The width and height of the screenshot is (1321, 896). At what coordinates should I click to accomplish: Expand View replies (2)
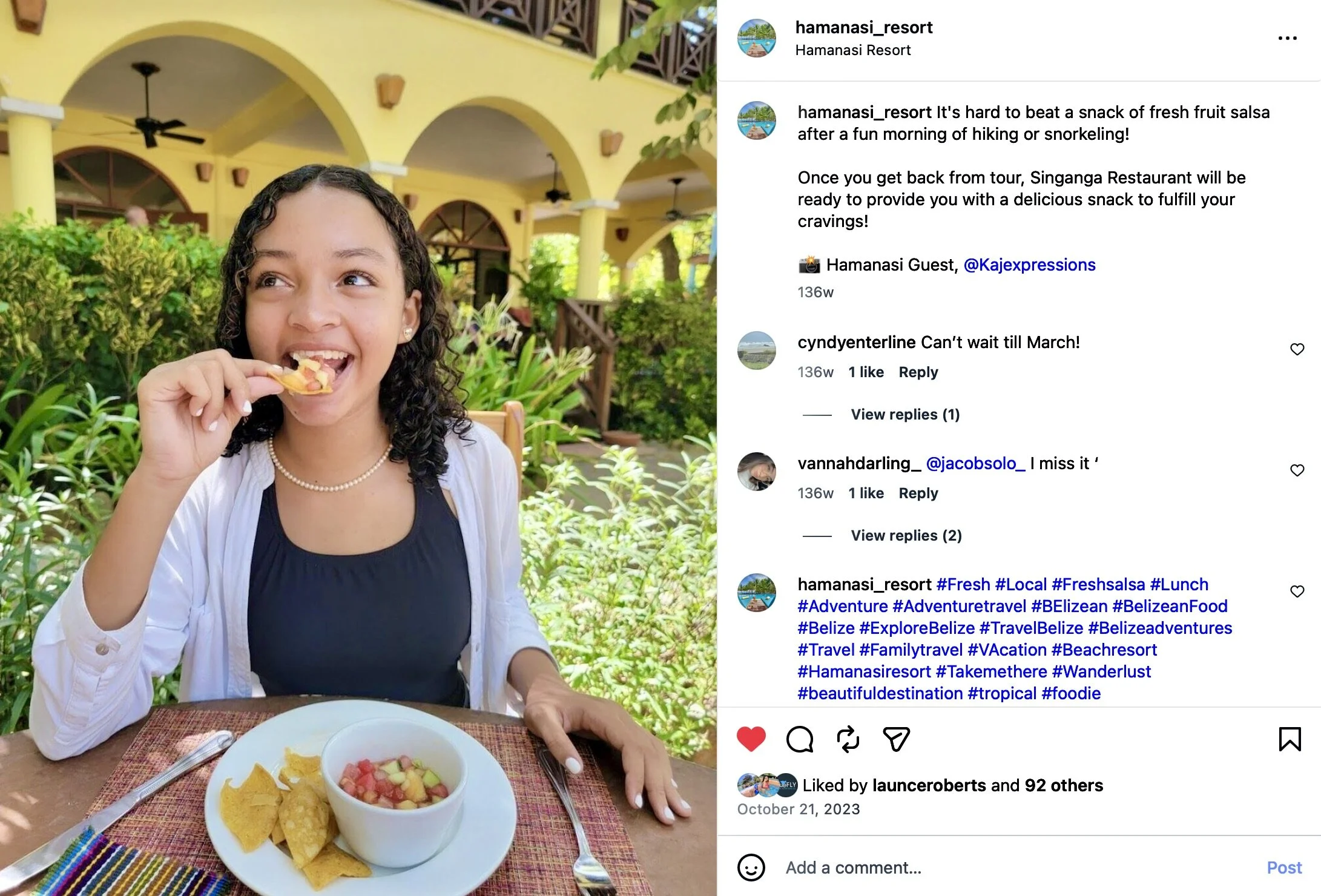[x=906, y=536]
